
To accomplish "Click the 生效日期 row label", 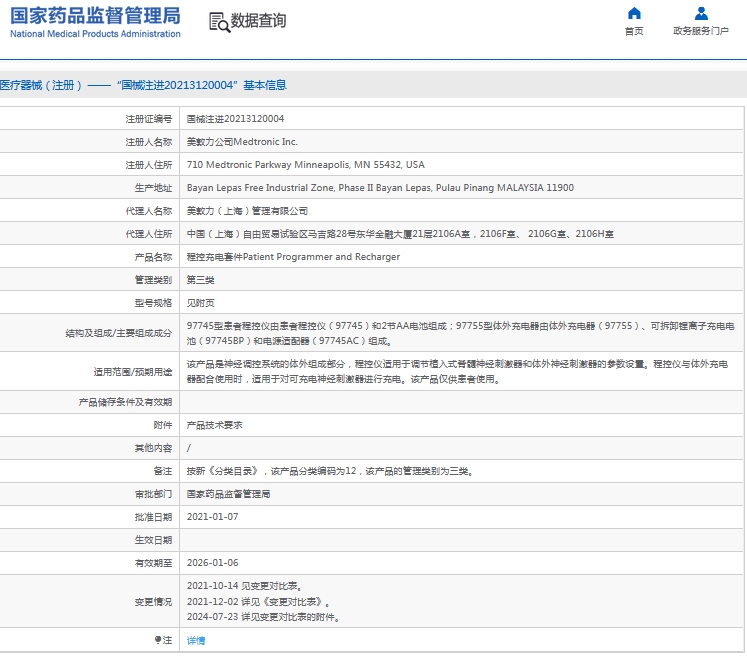I will pos(153,540).
